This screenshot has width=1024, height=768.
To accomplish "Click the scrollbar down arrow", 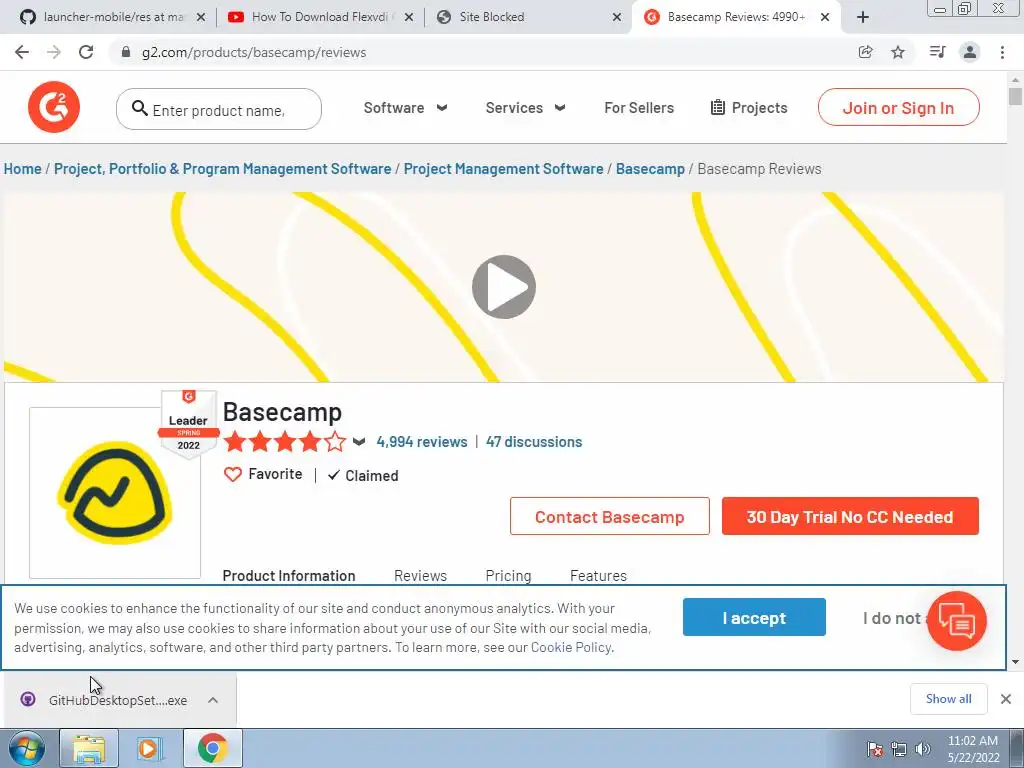I will click(1015, 662).
